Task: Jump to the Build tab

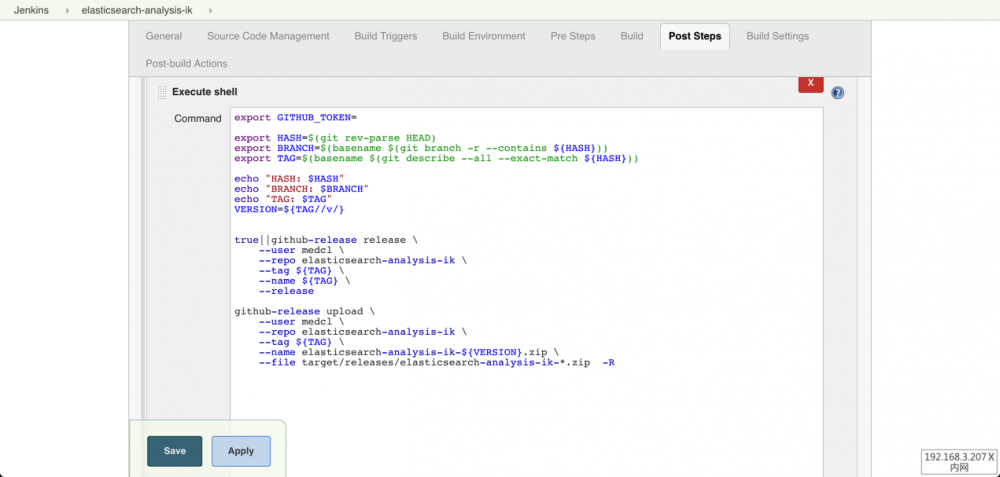Action: (x=631, y=36)
